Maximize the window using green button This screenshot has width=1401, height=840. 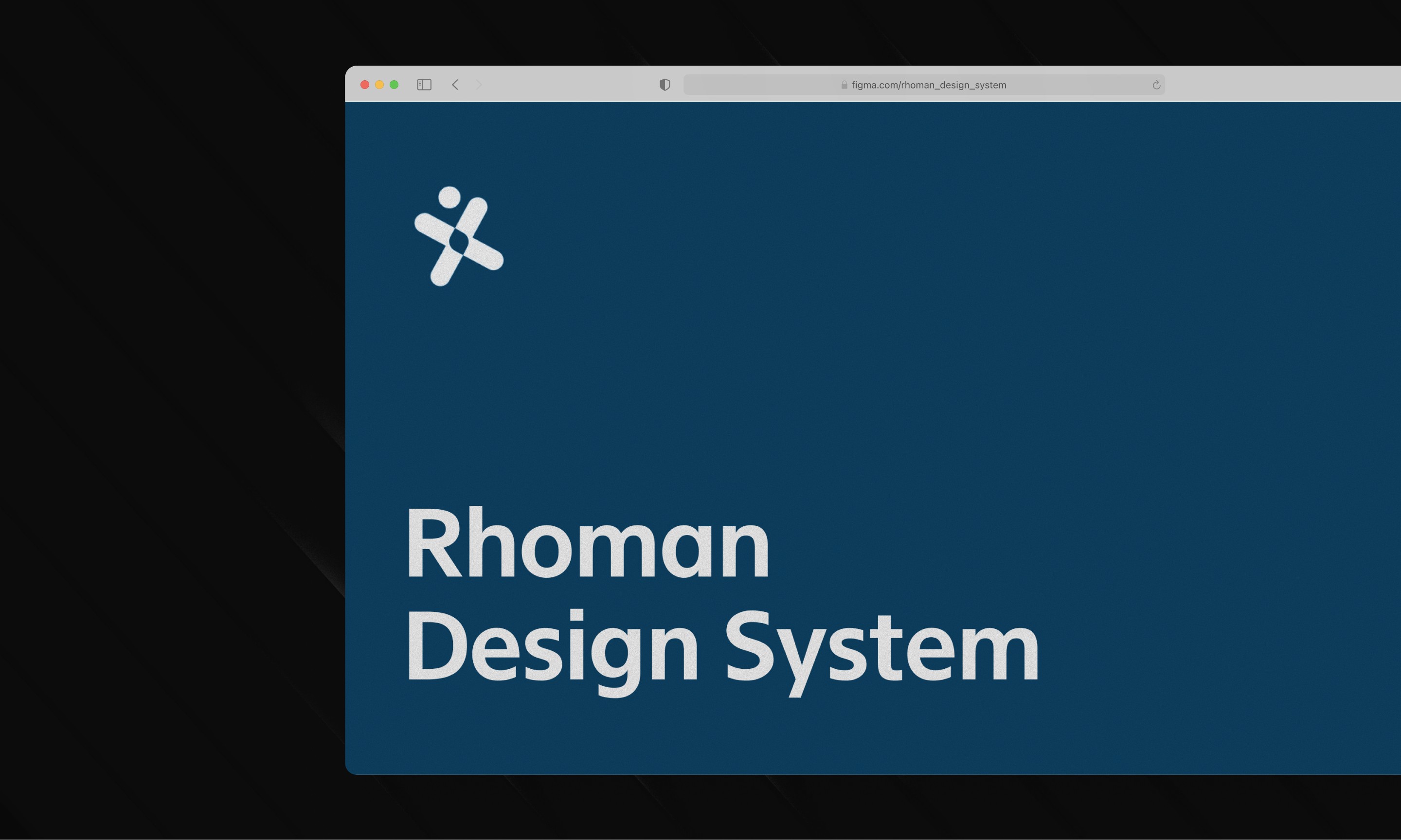click(x=394, y=85)
